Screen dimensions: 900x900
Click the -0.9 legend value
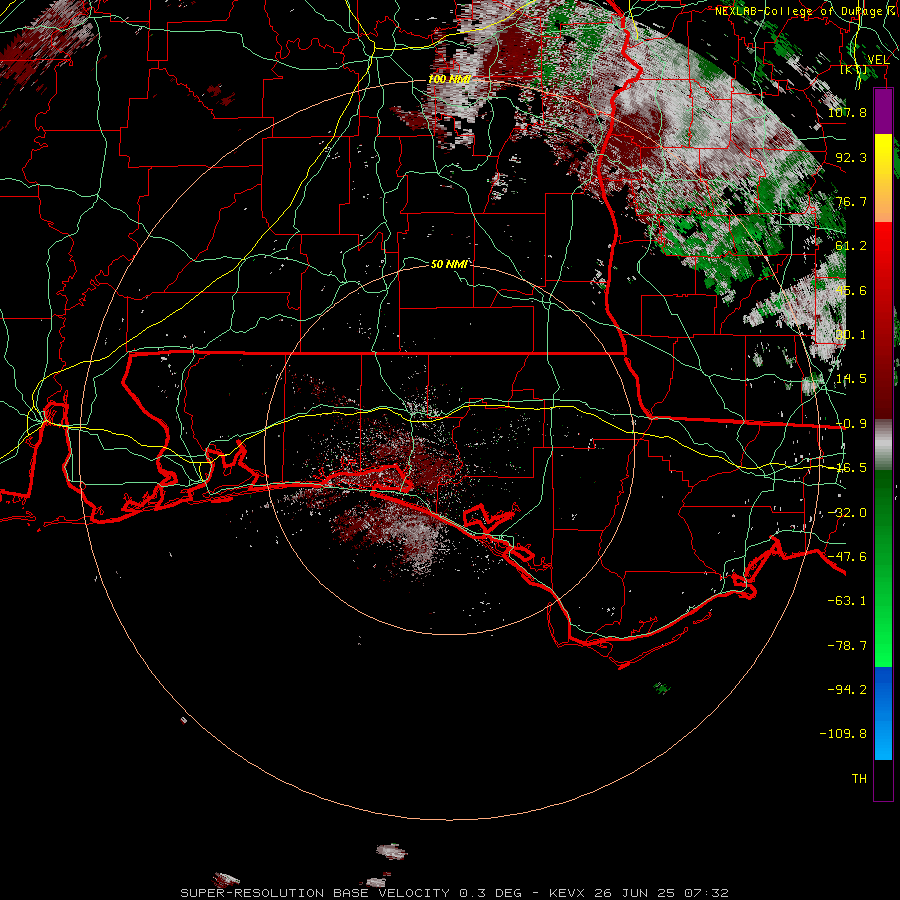click(x=851, y=424)
